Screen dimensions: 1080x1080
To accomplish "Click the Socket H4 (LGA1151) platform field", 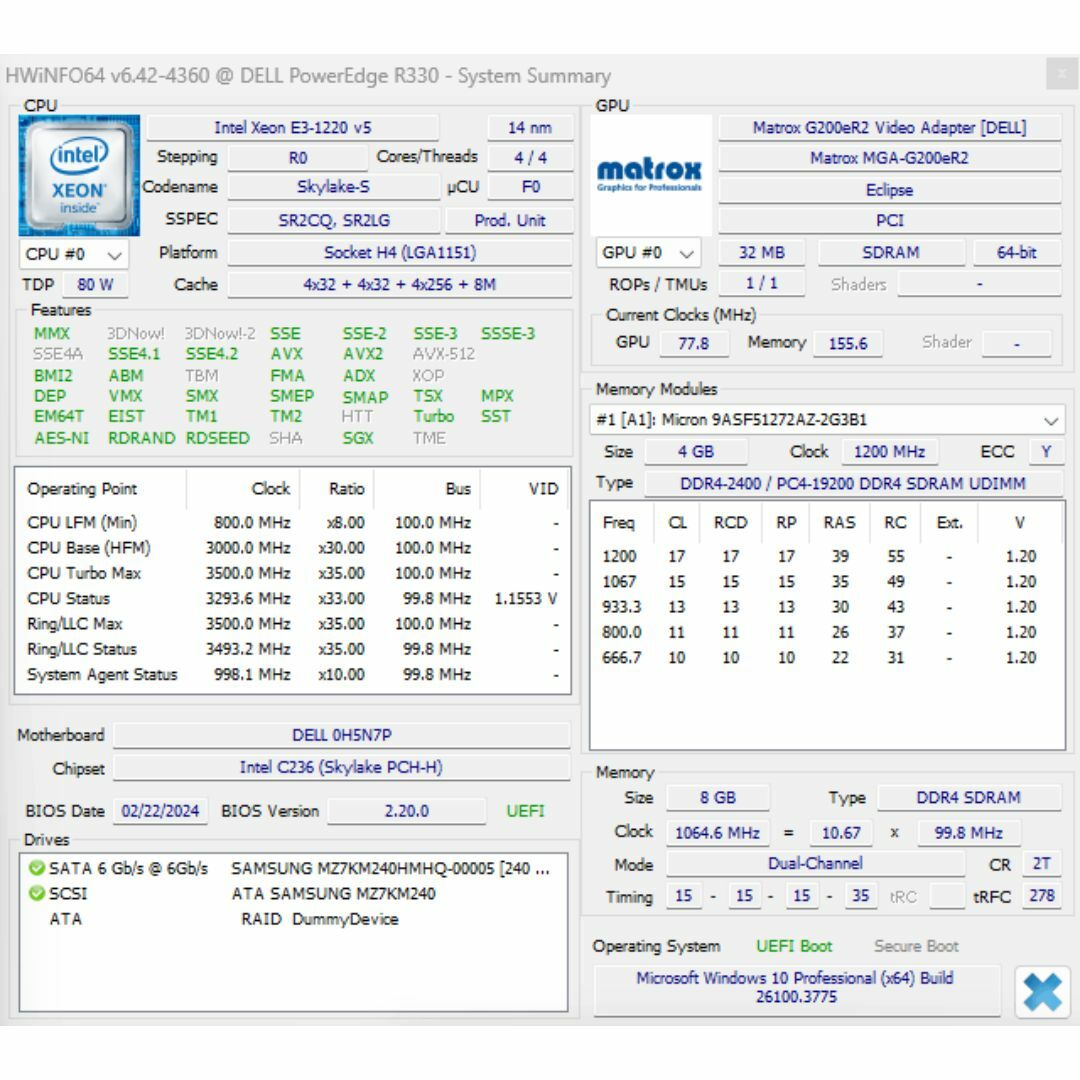I will tap(399, 253).
